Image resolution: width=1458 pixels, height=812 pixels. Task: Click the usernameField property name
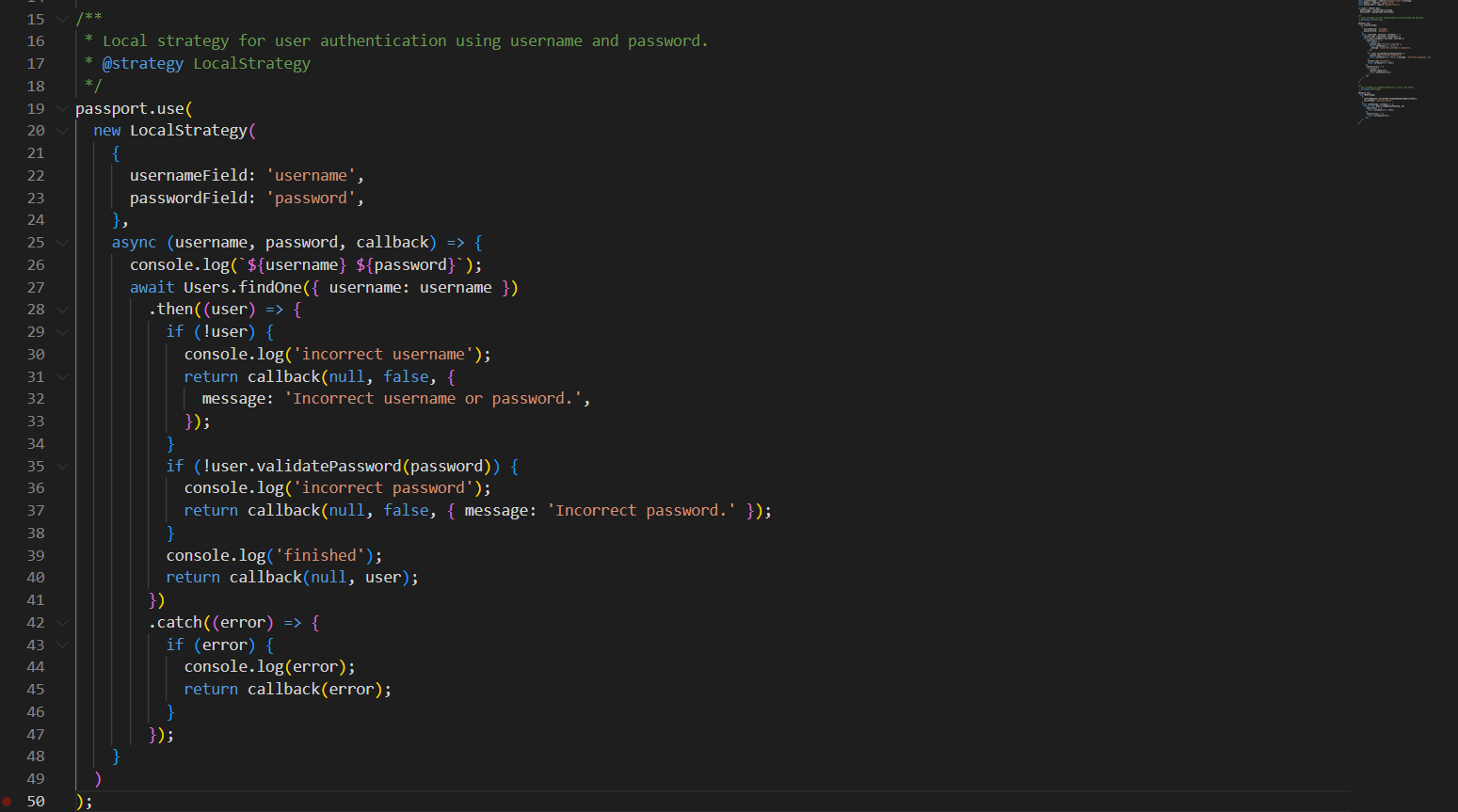(x=189, y=176)
